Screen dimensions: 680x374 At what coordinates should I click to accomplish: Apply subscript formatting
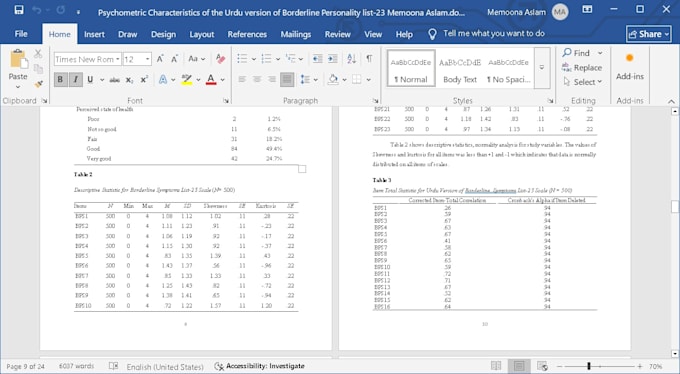click(x=129, y=80)
